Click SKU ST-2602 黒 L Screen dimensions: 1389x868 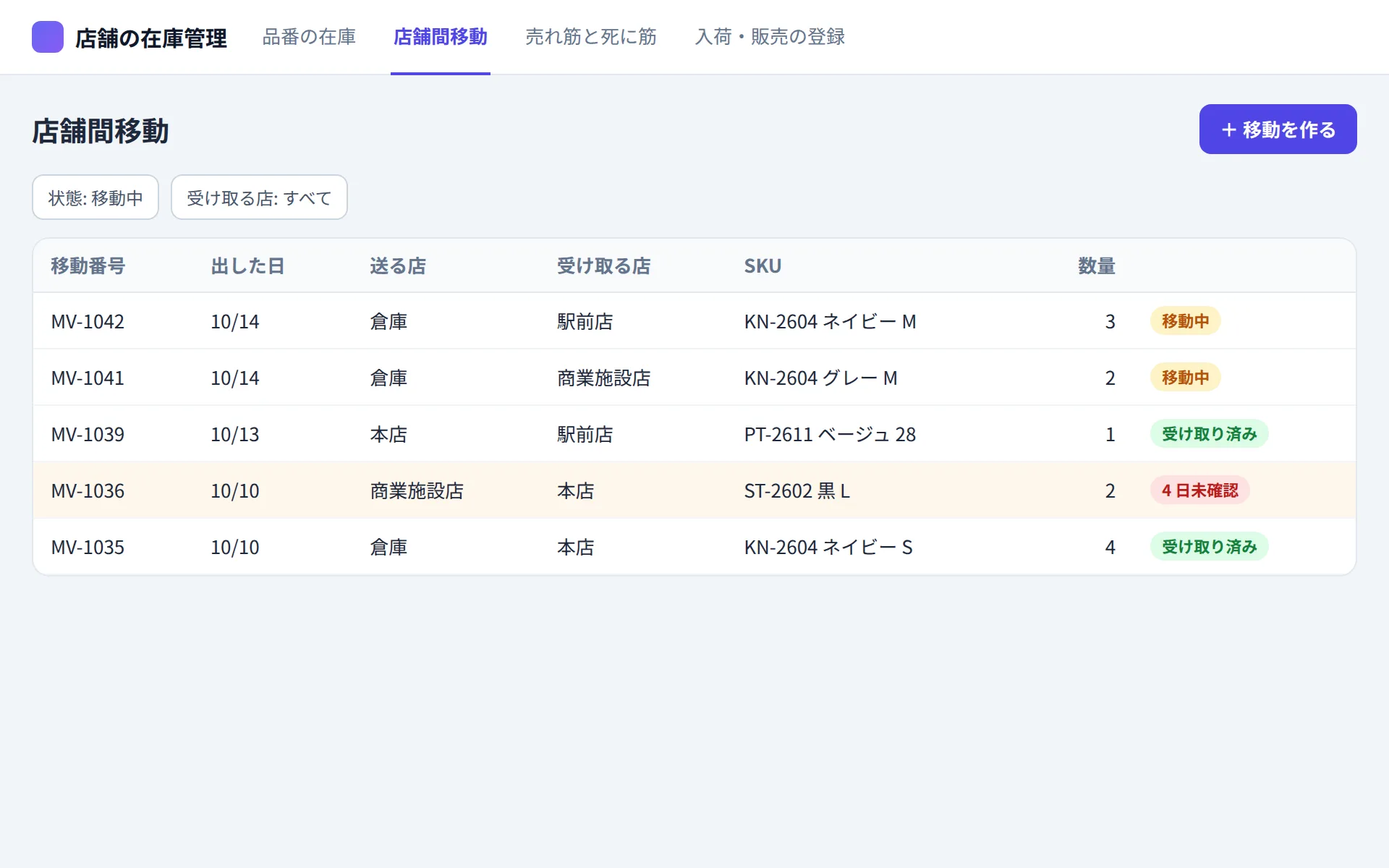797,490
